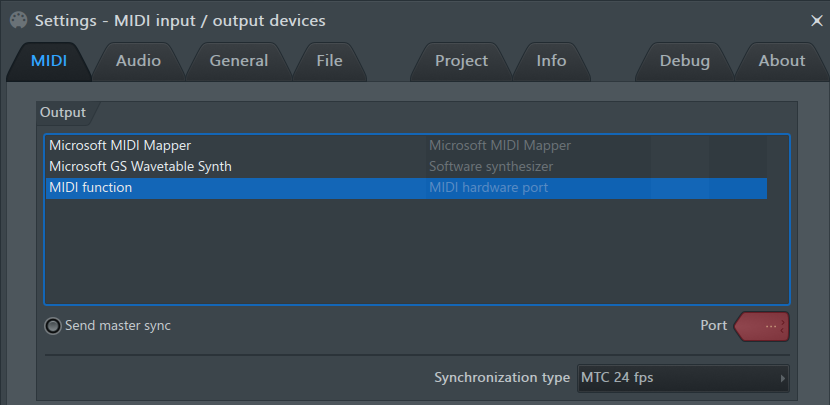Viewport: 830px width, 405px height.
Task: Click the Output panel label
Action: pos(62,113)
